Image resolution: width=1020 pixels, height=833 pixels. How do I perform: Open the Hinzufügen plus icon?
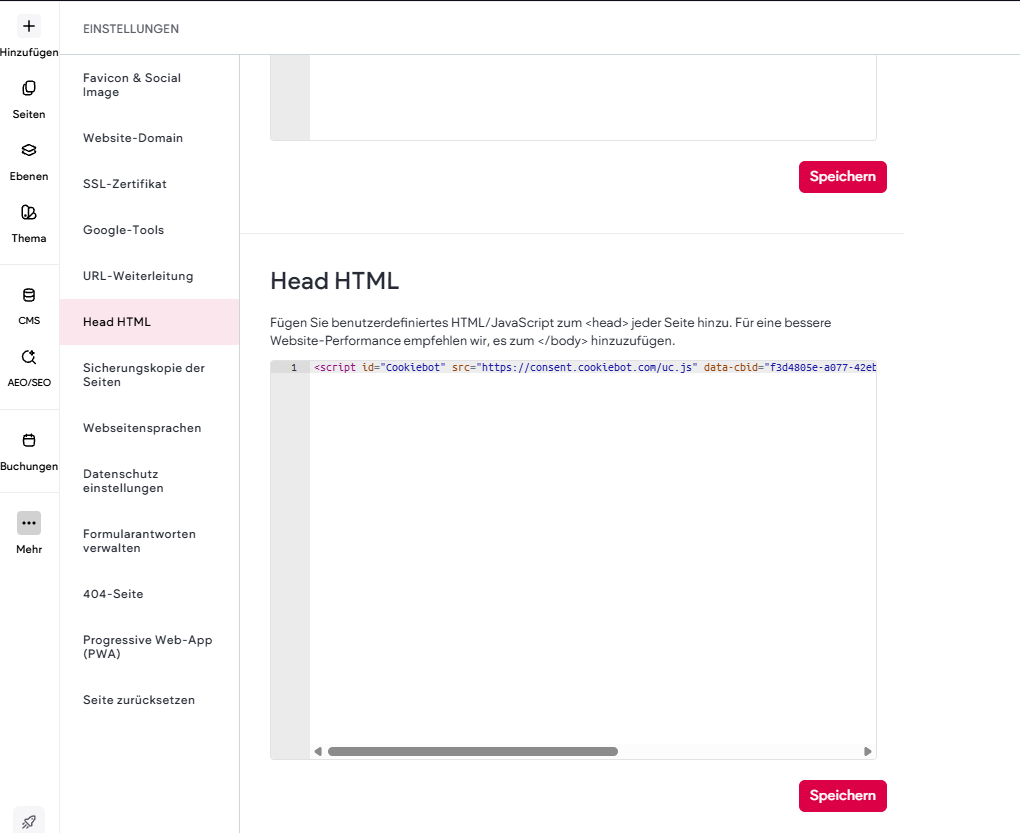pos(29,26)
